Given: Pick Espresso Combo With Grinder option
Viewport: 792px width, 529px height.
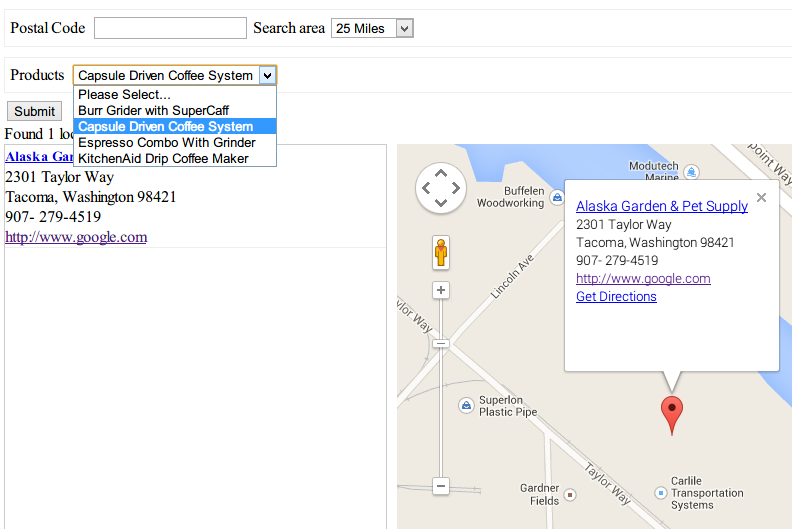Looking at the screenshot, I should 175,142.
